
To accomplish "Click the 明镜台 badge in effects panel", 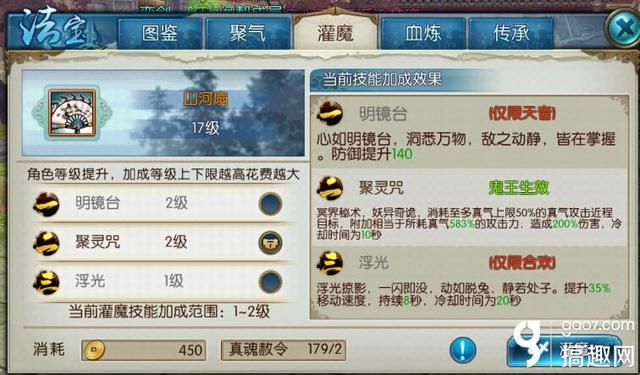I will (x=329, y=113).
